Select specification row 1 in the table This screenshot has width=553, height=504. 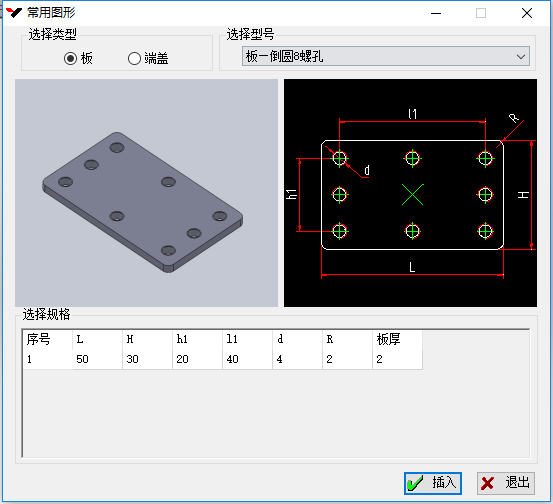click(222, 359)
